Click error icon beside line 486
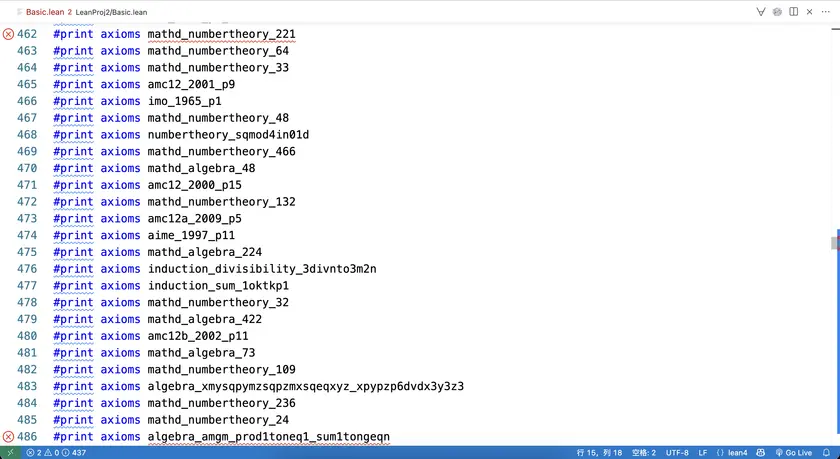 pyautogui.click(x=9, y=437)
